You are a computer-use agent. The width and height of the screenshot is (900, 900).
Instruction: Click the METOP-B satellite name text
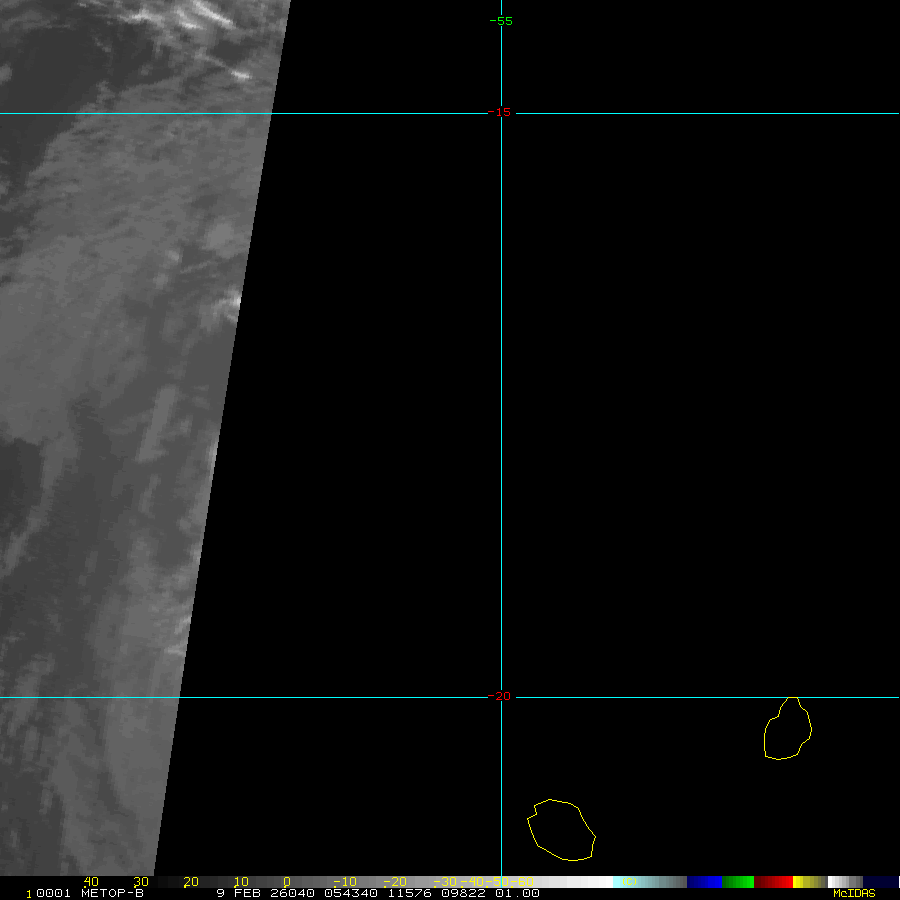tap(112, 893)
